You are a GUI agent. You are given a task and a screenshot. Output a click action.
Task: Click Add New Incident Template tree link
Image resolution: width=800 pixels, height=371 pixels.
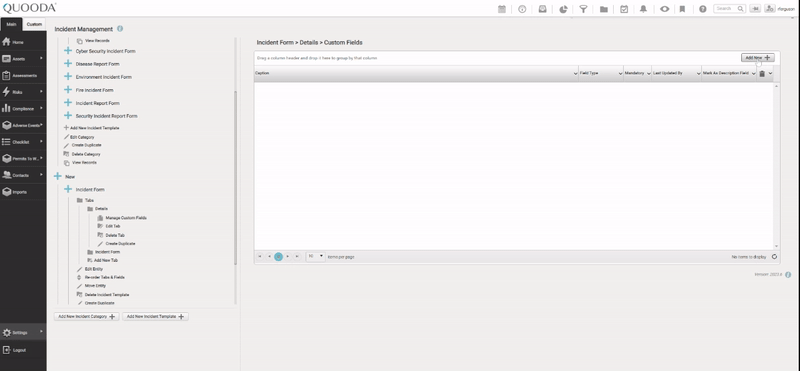94,128
